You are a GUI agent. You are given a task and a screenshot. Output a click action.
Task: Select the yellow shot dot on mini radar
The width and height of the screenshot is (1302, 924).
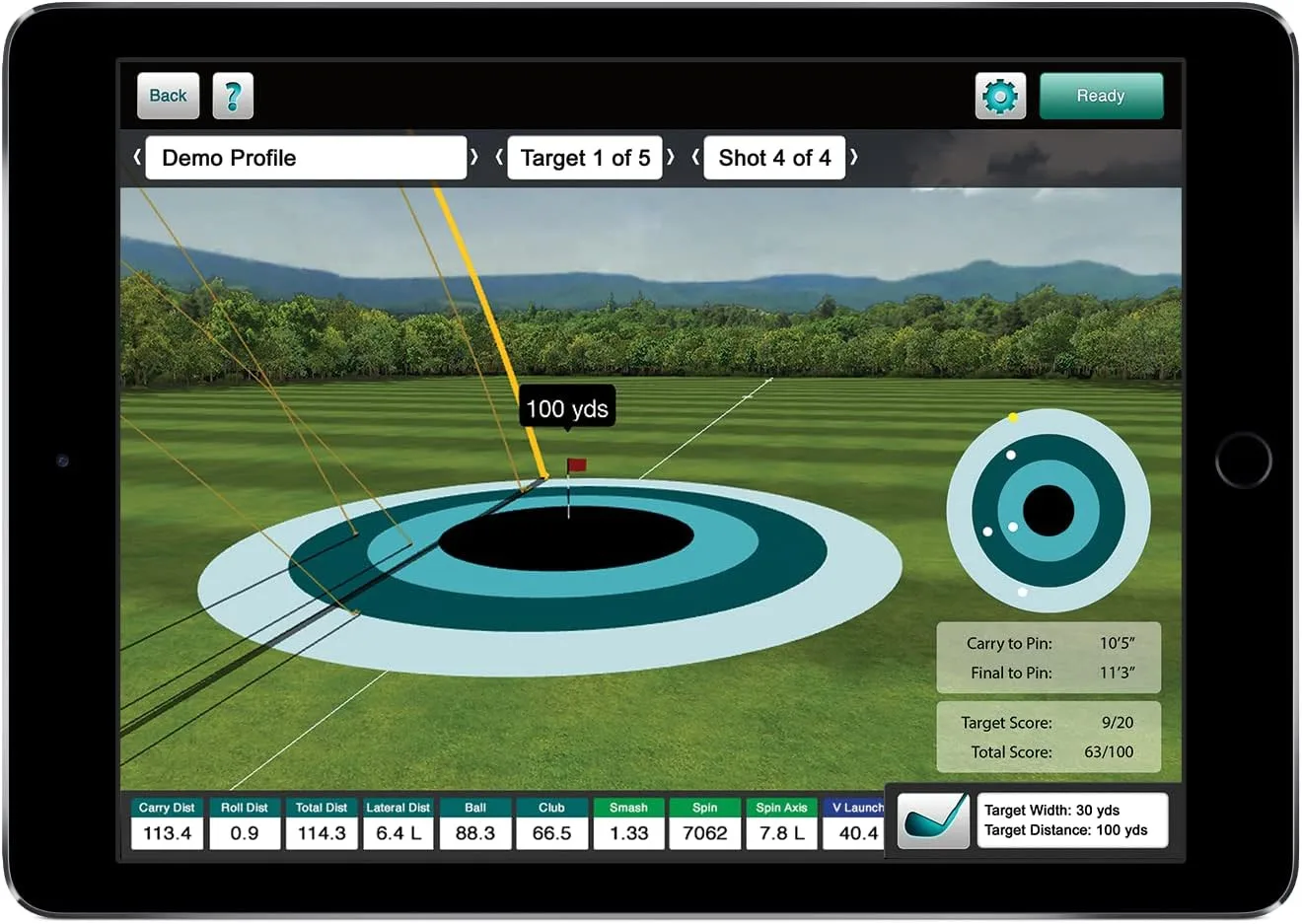pyautogui.click(x=1013, y=417)
